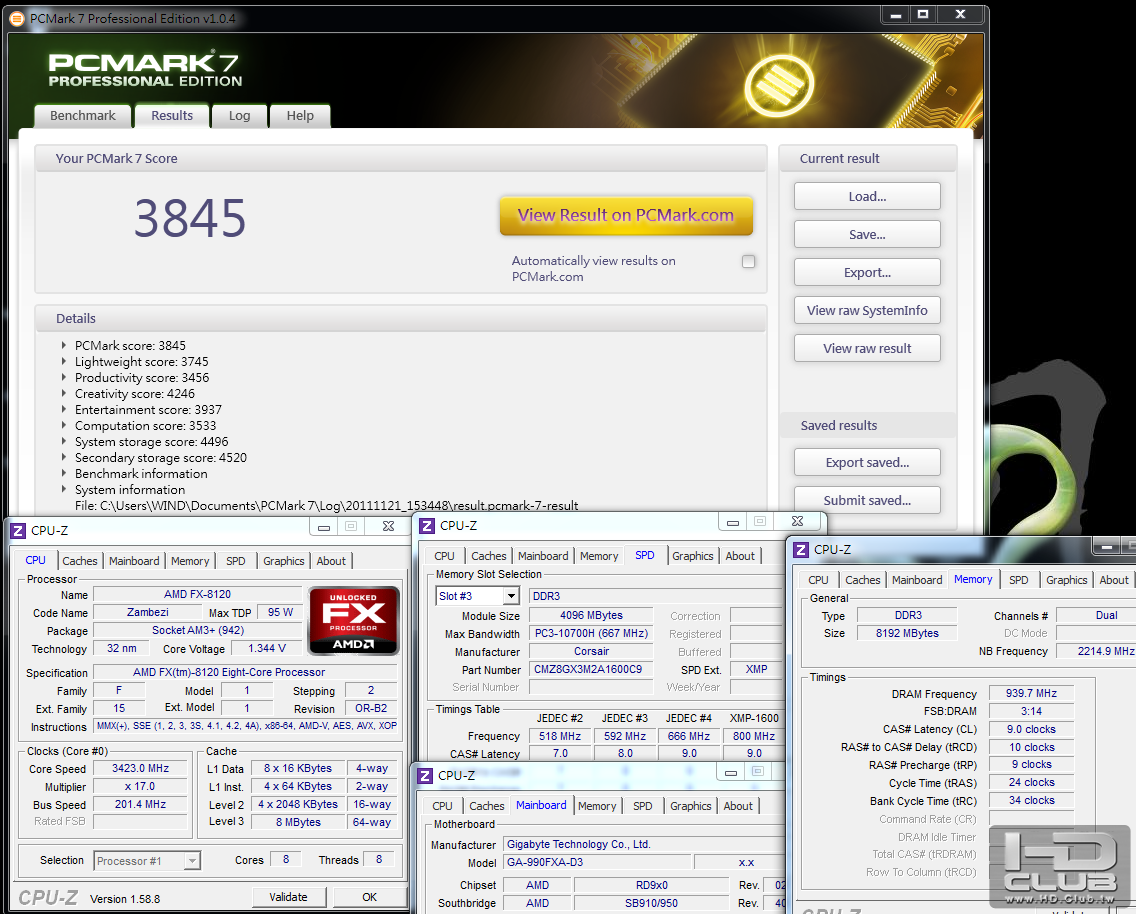Click the Southbridge SB910/950 field
1136x914 pixels.
tap(651, 904)
